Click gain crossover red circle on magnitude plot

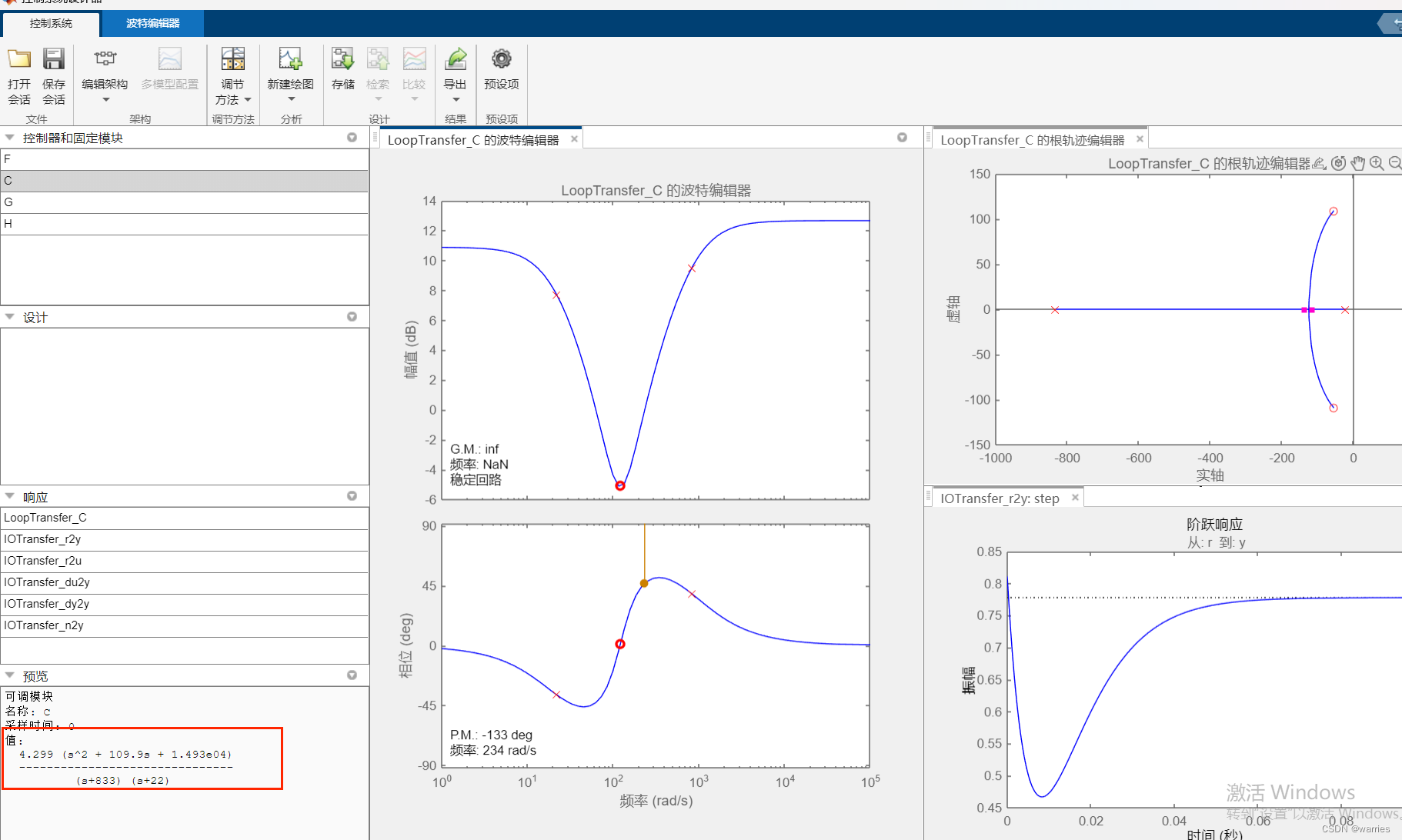click(x=620, y=485)
